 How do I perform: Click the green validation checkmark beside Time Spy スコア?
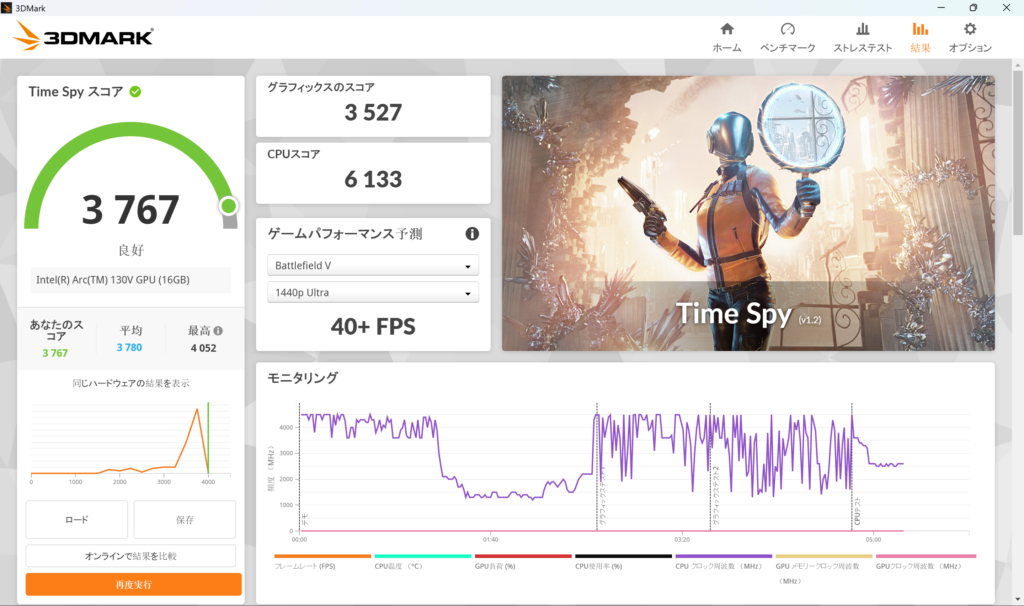pos(135,92)
